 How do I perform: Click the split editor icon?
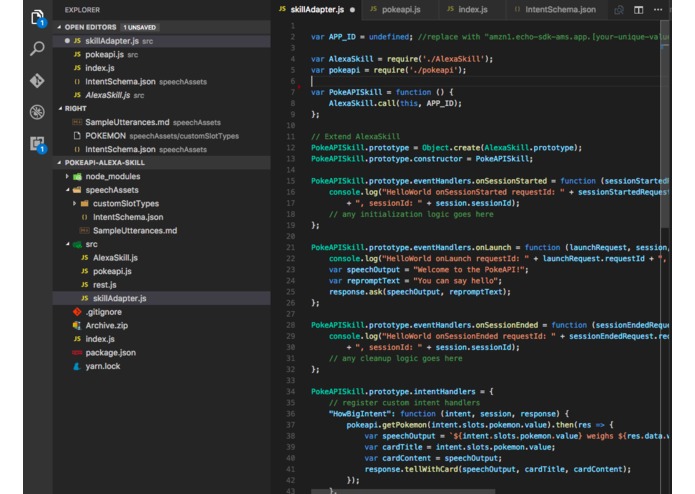[x=638, y=10]
